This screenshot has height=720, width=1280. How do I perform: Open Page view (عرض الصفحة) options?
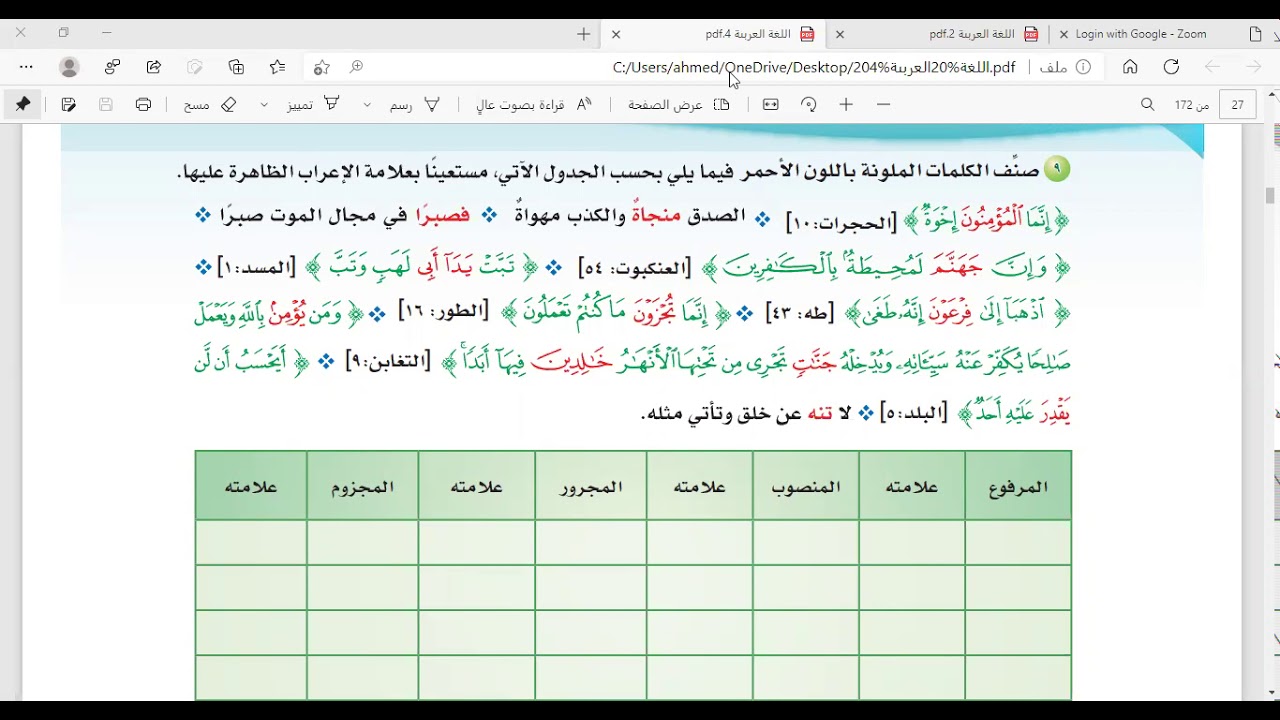tap(679, 104)
